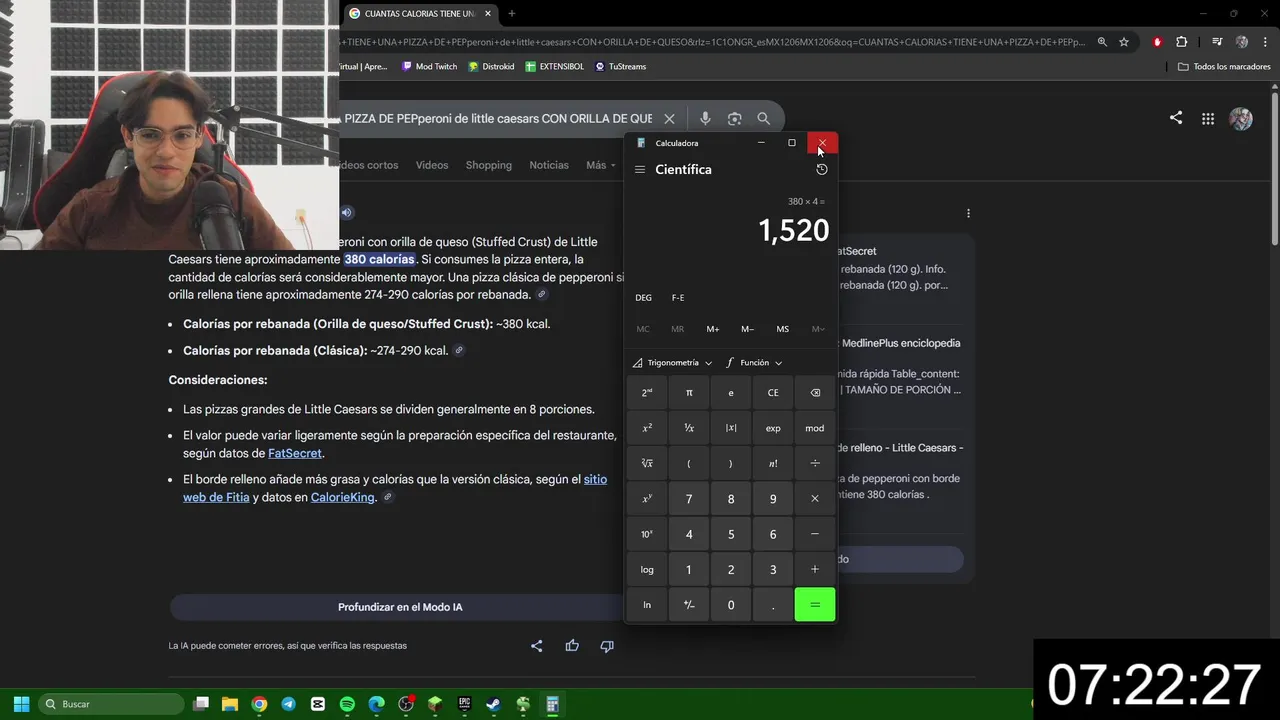Click the M− memory subtract button
Viewport: 1280px width, 720px height.
748,329
